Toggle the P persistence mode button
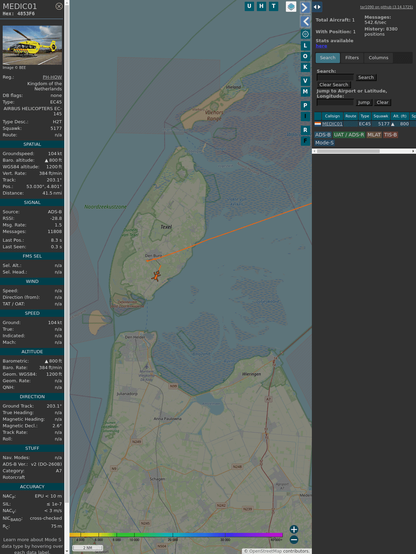 click(x=305, y=105)
